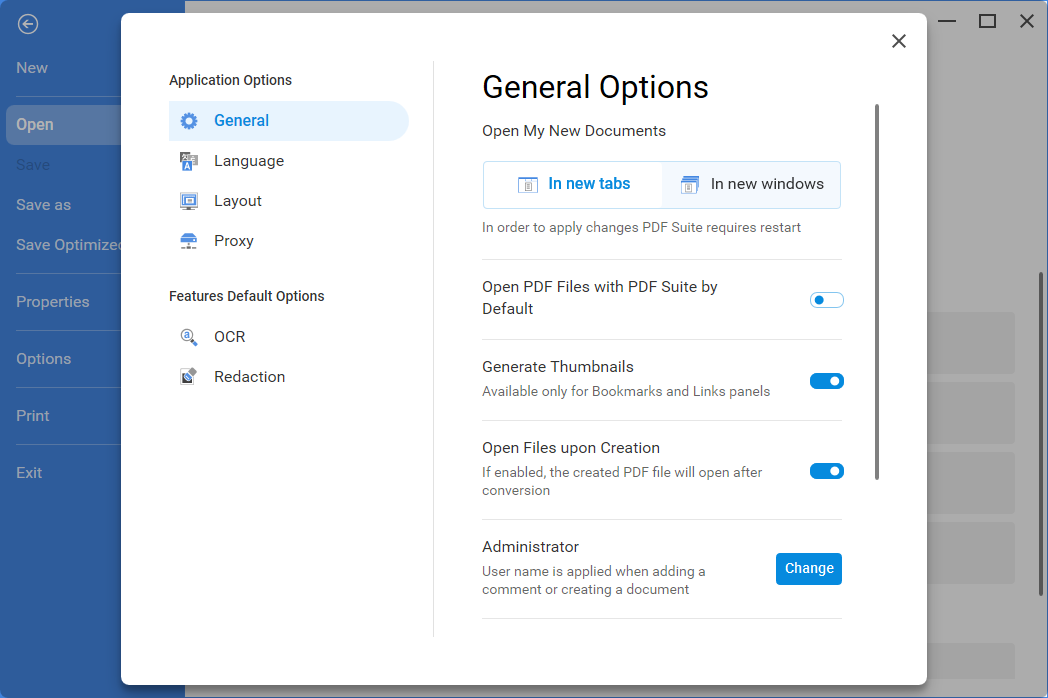Click the restart required notice text
1048x698 pixels.
point(642,227)
